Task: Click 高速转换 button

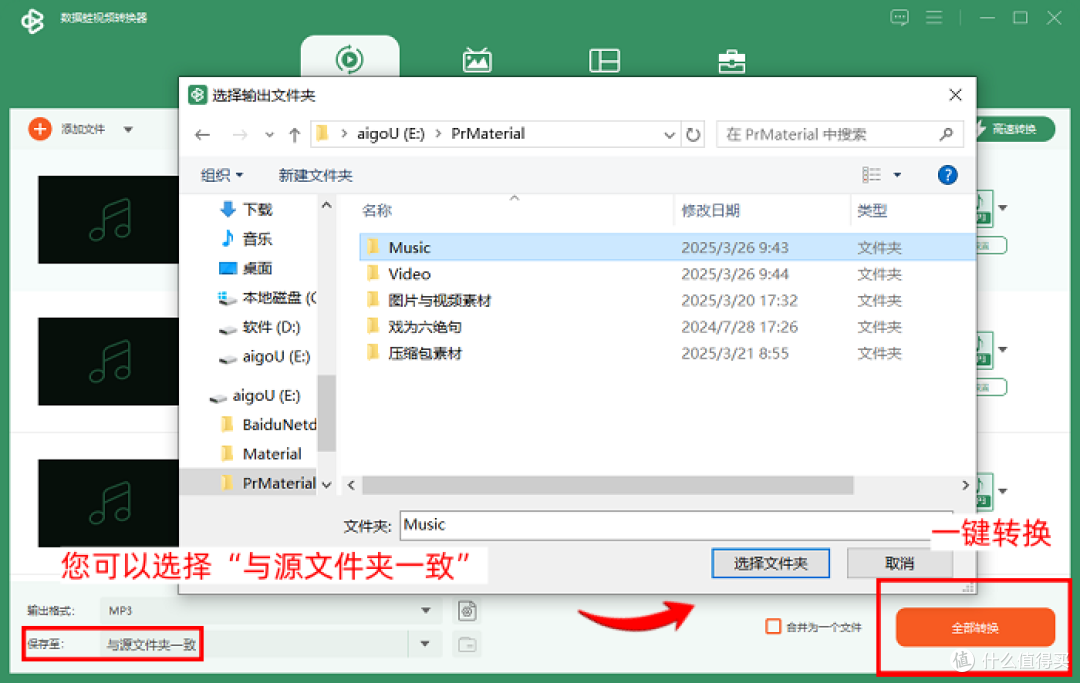Action: click(x=1015, y=129)
